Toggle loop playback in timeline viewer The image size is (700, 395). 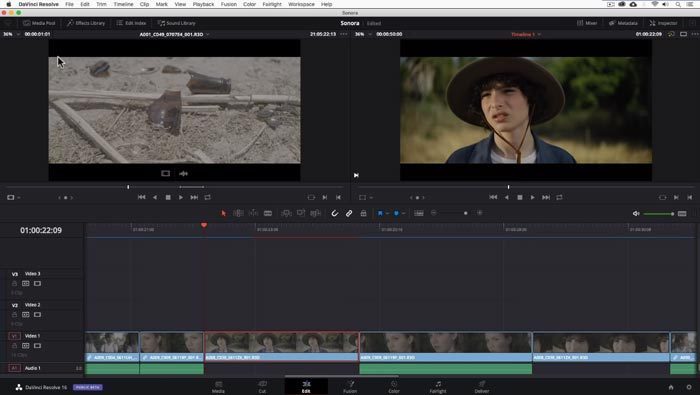559,197
